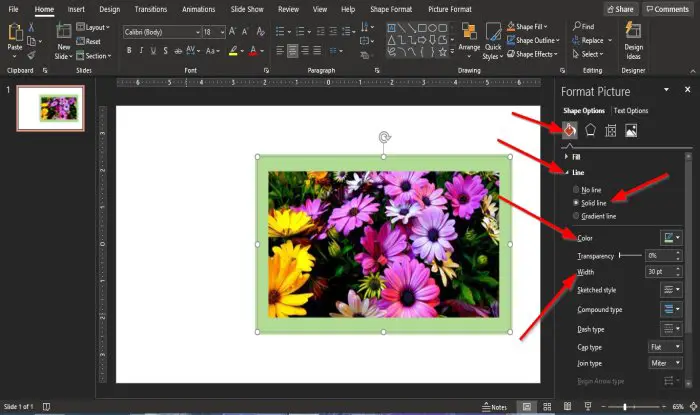Image resolution: width=700 pixels, height=415 pixels.
Task: Open the Size & Properties icon tab
Action: click(610, 130)
